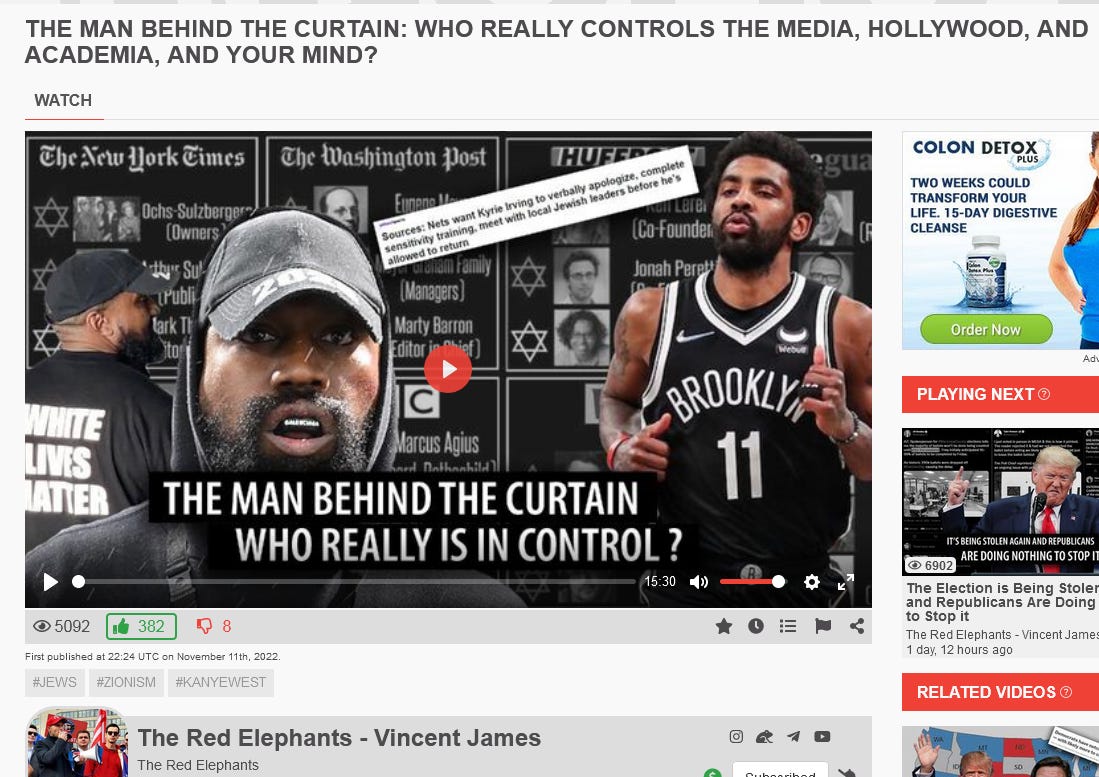The width and height of the screenshot is (1099, 777).
Task: Like the video with thumbs-up 382
Action: coord(141,626)
